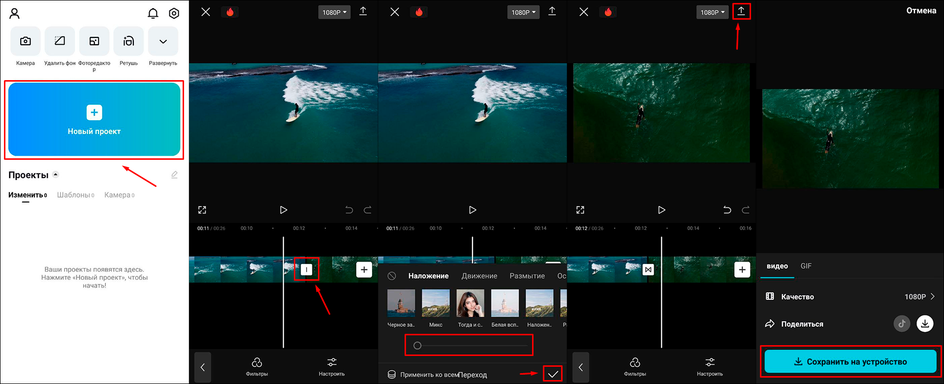Add a clip with plus button in wave editor with Фильтры
944x384 pixels.
point(364,270)
